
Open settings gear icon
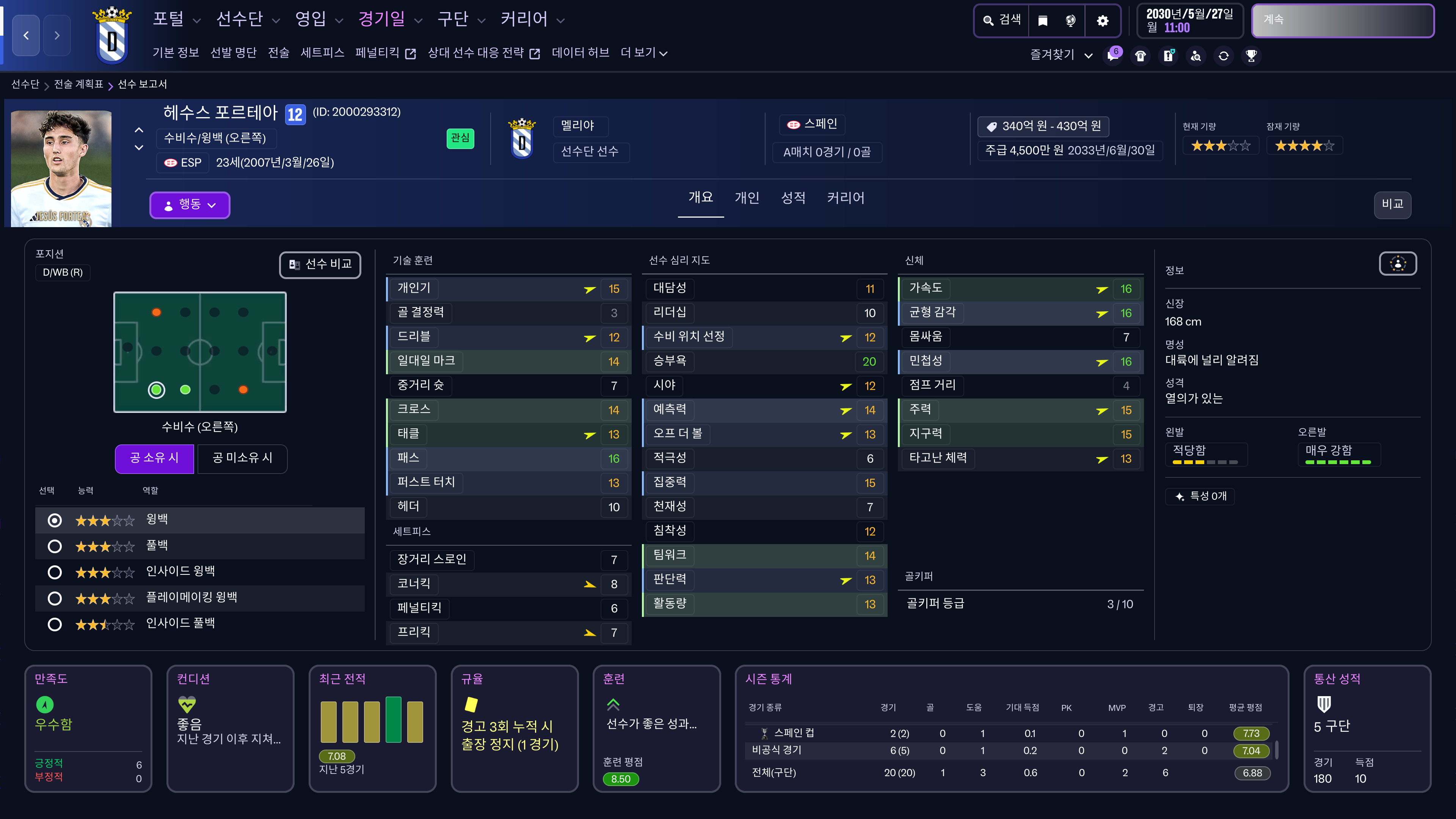(x=1102, y=21)
